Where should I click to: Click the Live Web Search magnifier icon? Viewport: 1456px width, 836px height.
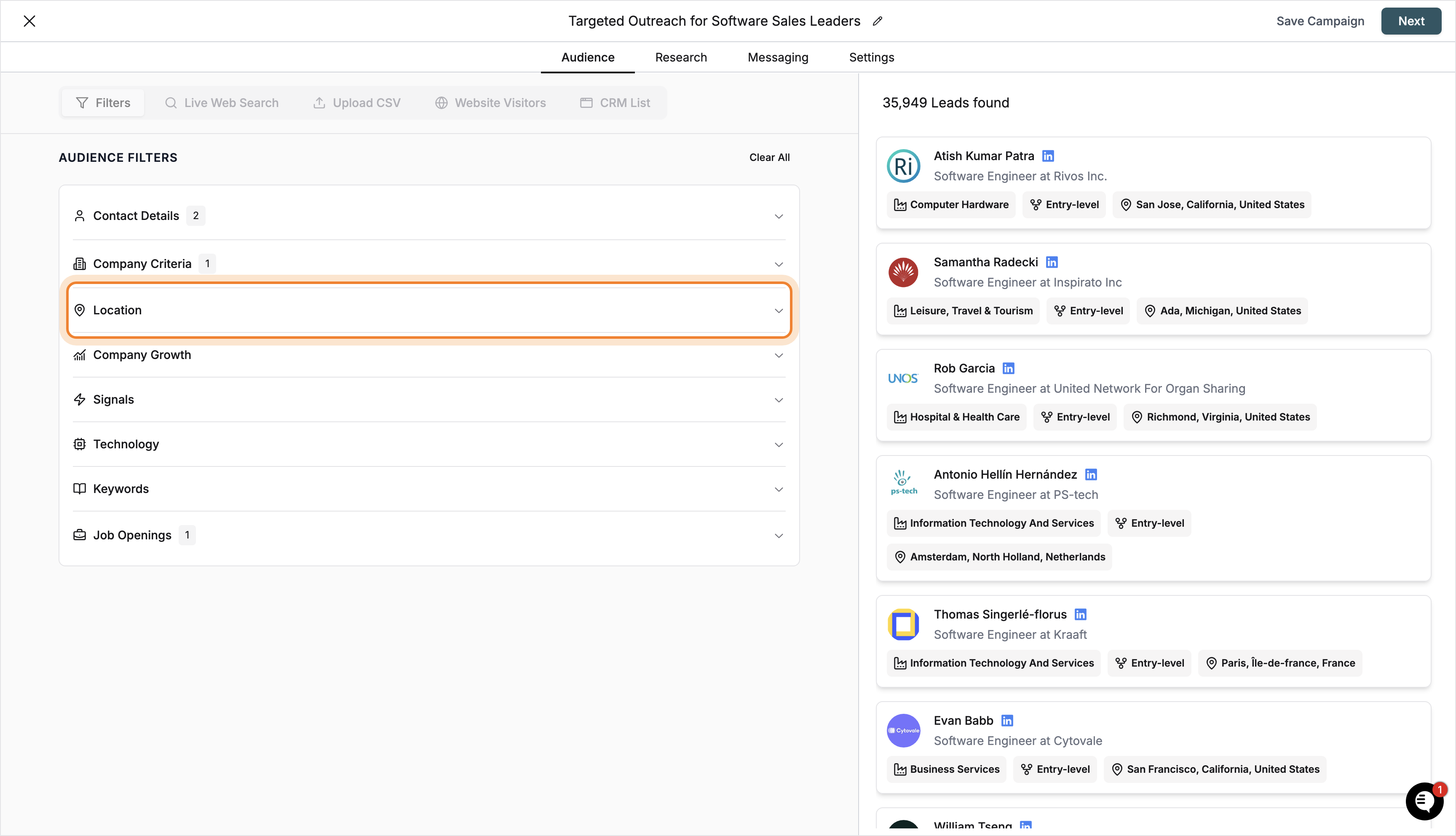pyautogui.click(x=171, y=102)
